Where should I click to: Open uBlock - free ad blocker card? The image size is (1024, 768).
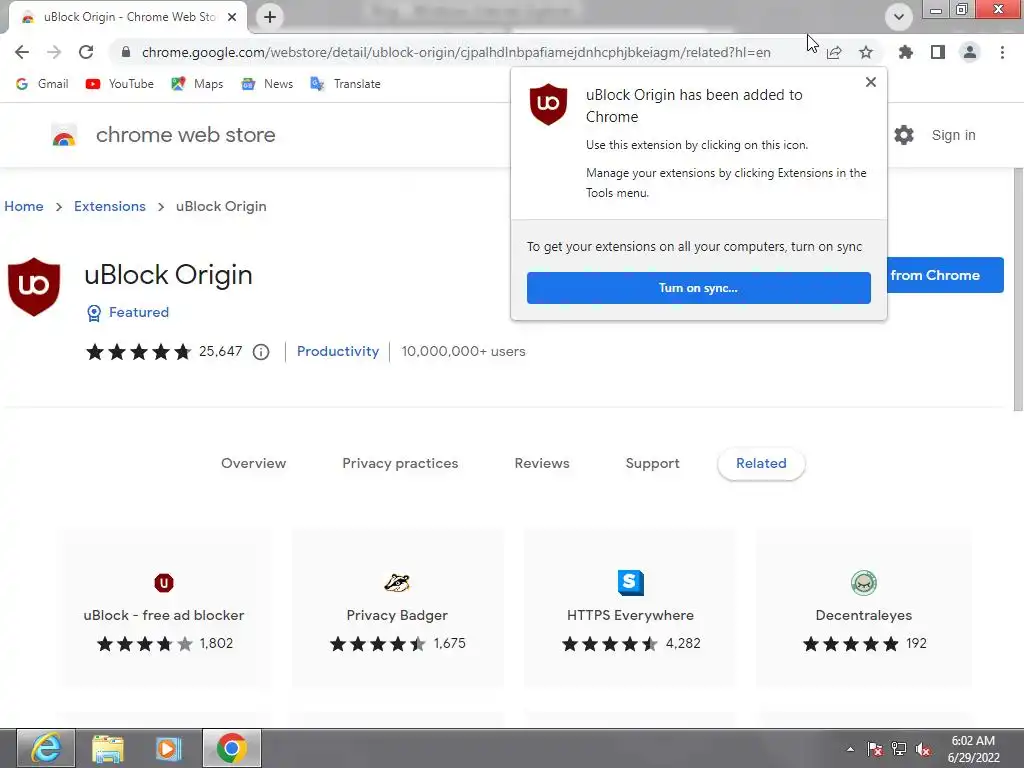coord(164,608)
